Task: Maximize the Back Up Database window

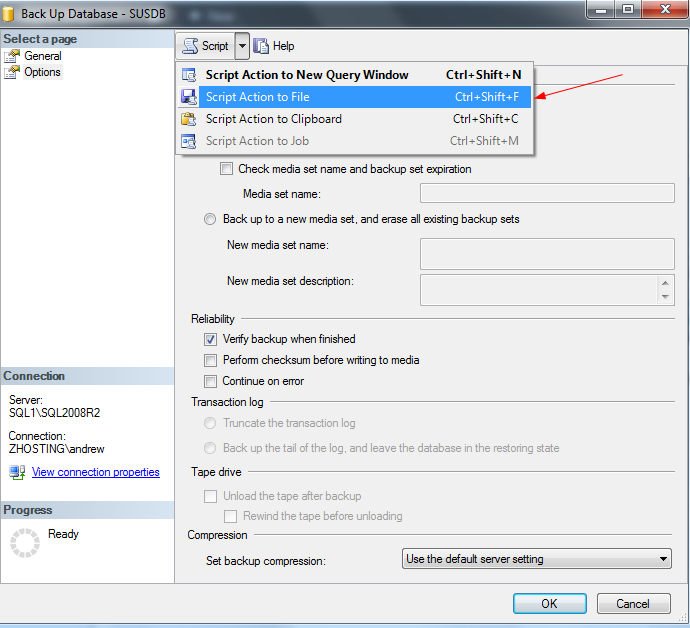Action: pyautogui.click(x=628, y=9)
